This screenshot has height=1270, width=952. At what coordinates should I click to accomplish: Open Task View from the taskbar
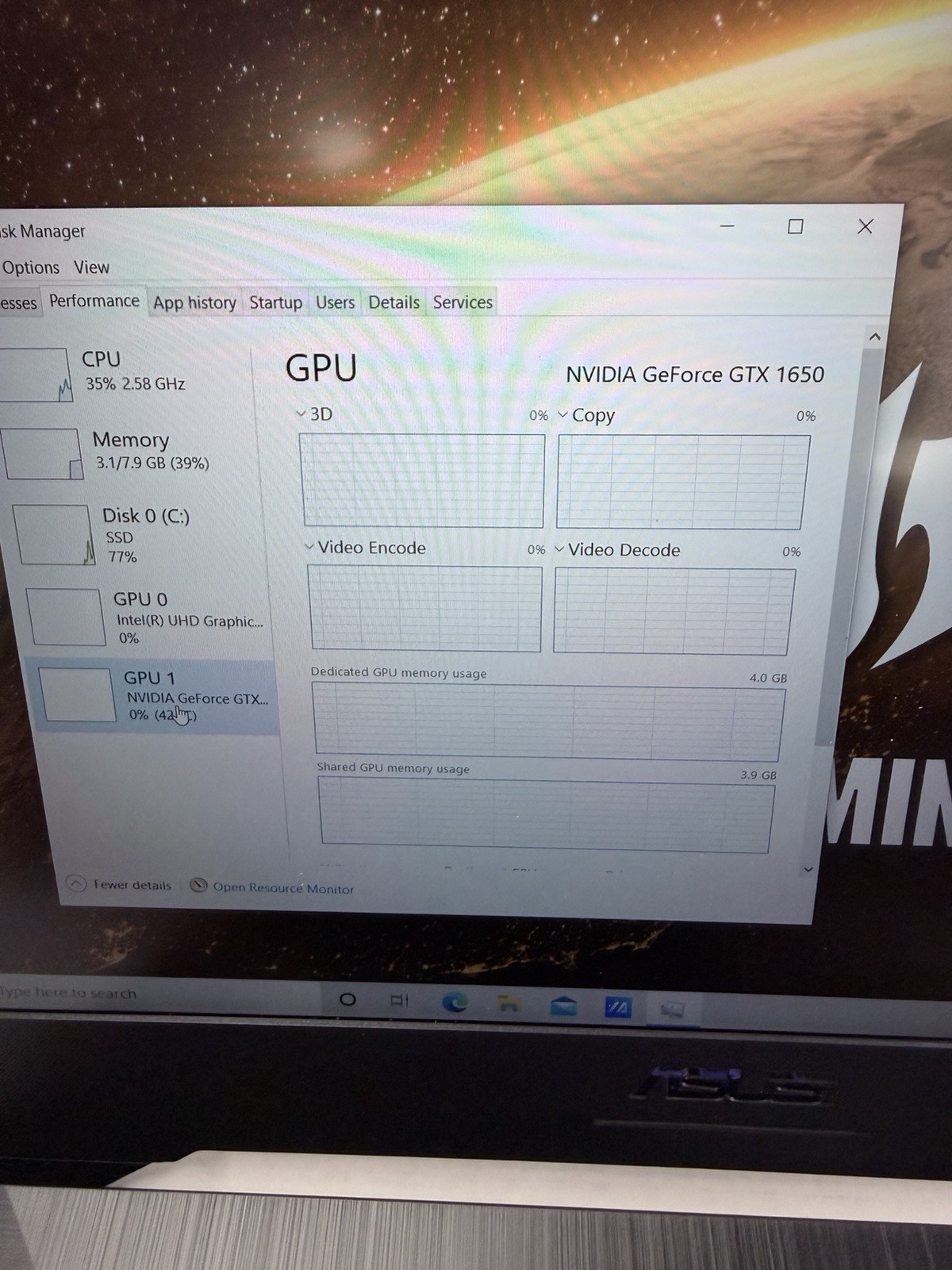[x=400, y=1001]
